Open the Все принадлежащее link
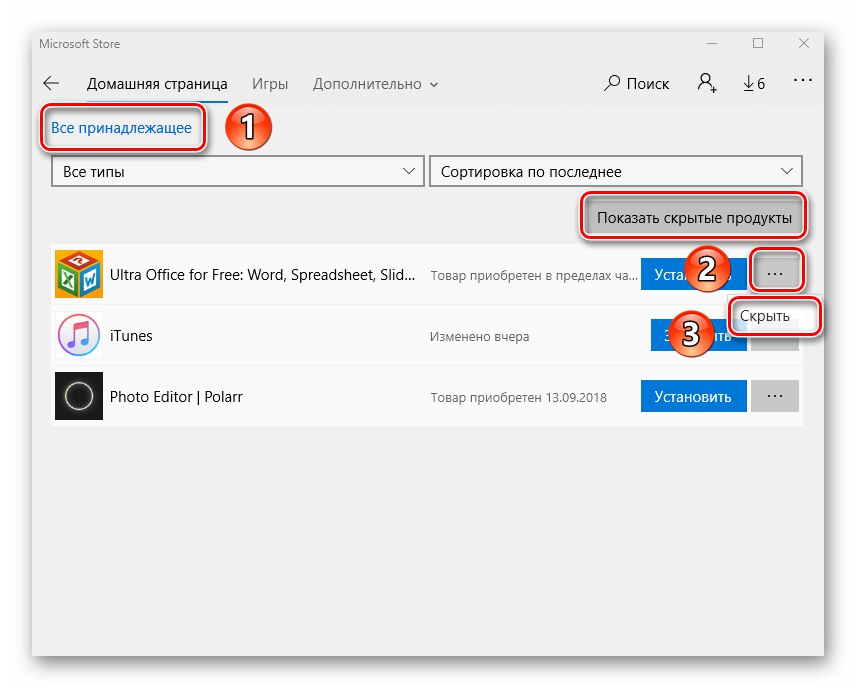 pyautogui.click(x=122, y=128)
